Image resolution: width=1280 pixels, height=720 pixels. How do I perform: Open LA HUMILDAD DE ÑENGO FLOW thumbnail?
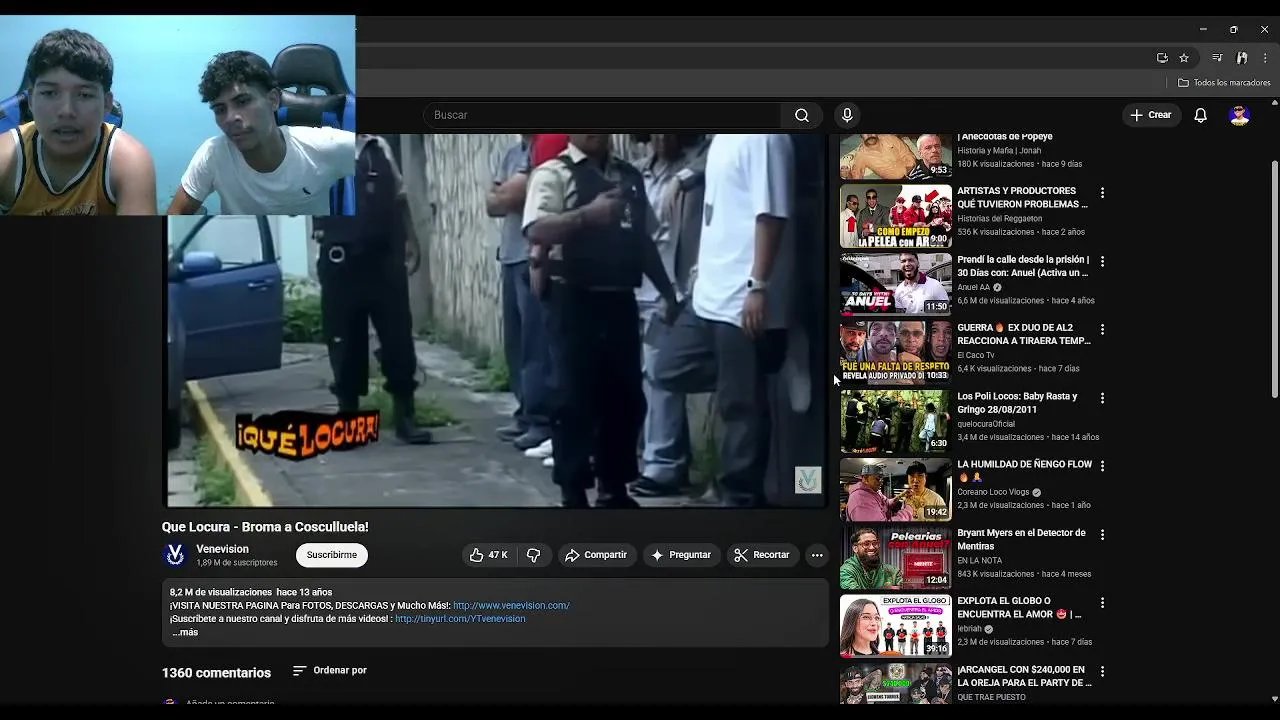pyautogui.click(x=896, y=489)
